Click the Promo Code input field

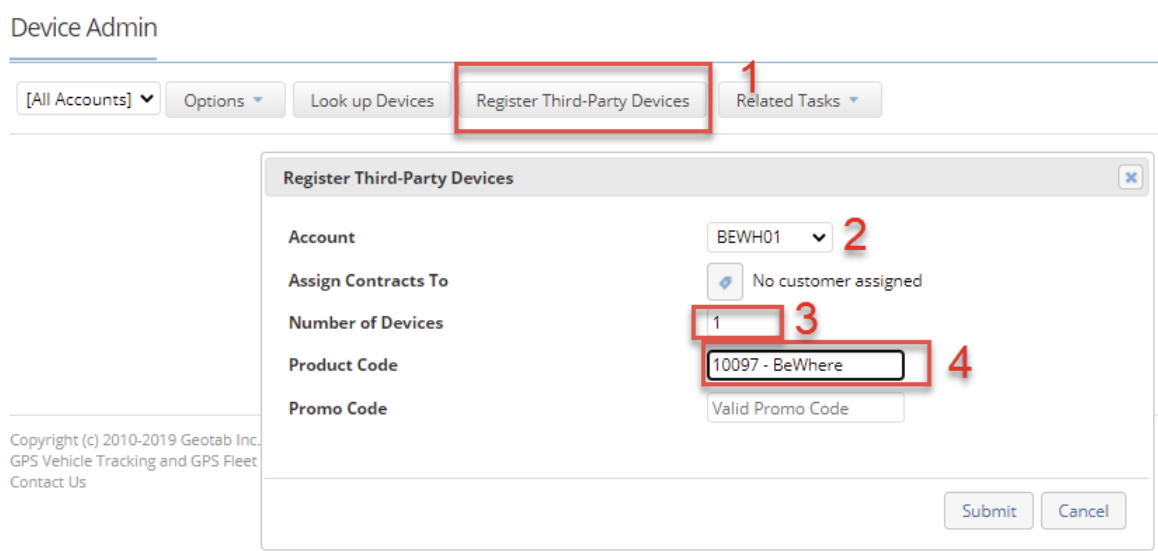pyautogui.click(x=805, y=408)
